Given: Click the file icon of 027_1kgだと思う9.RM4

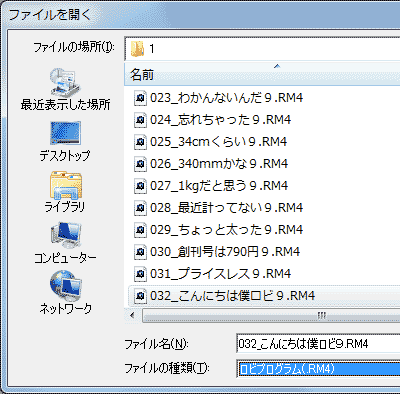Looking at the screenshot, I should click(x=140, y=186).
